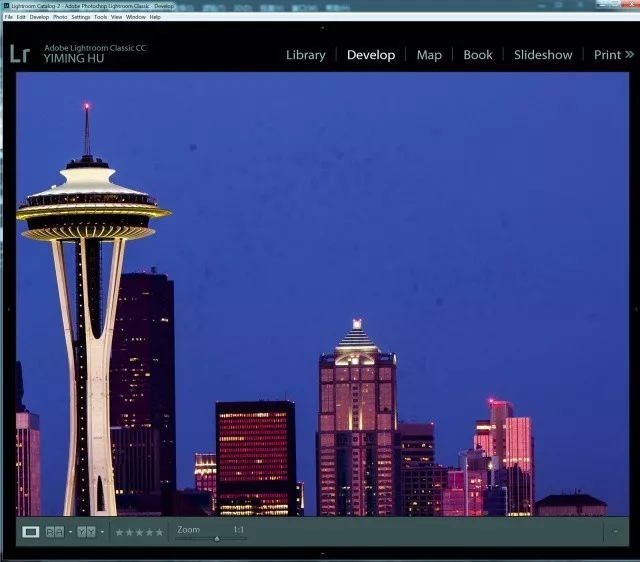Set the five-star rating

click(160, 532)
